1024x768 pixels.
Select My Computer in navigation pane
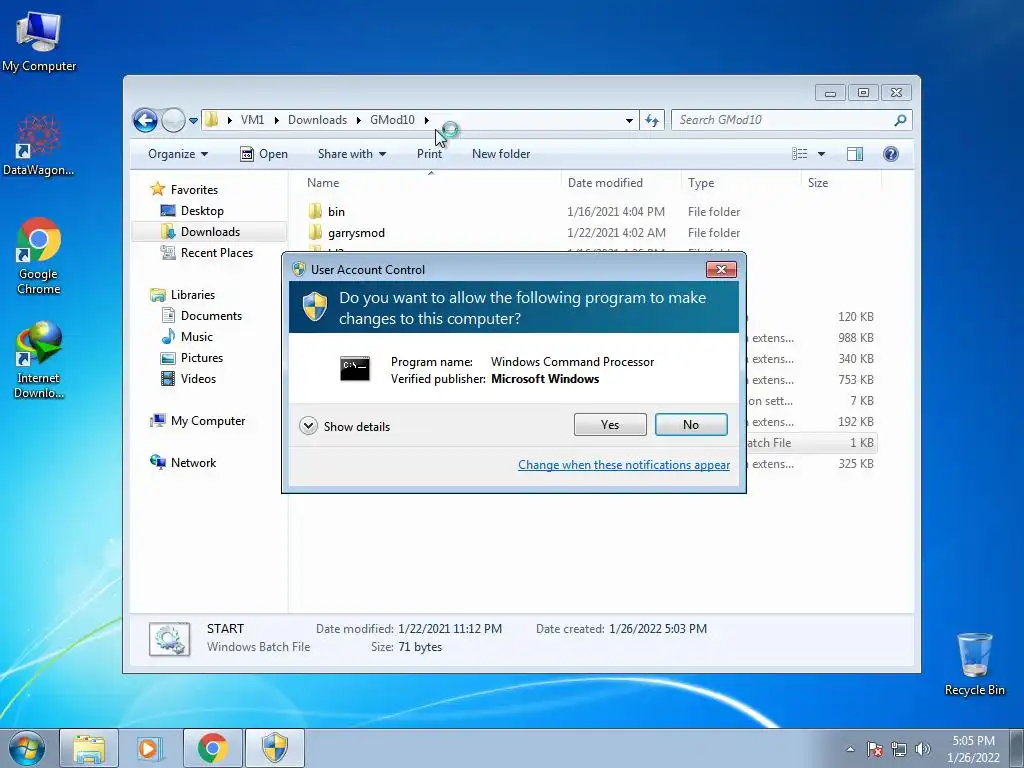tap(208, 421)
